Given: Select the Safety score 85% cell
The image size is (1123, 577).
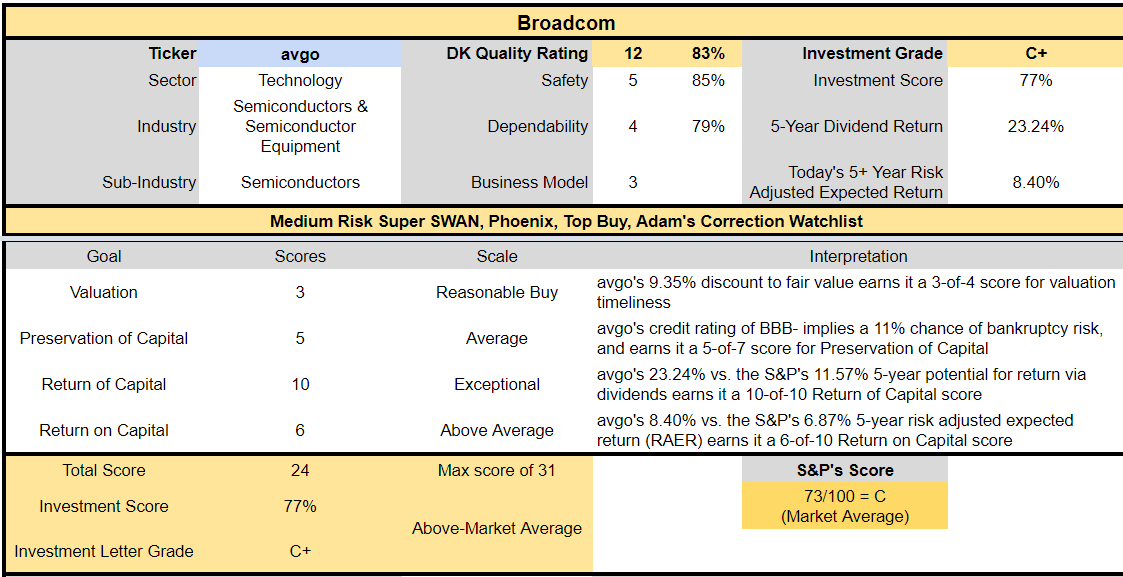Looking at the screenshot, I should point(708,80).
